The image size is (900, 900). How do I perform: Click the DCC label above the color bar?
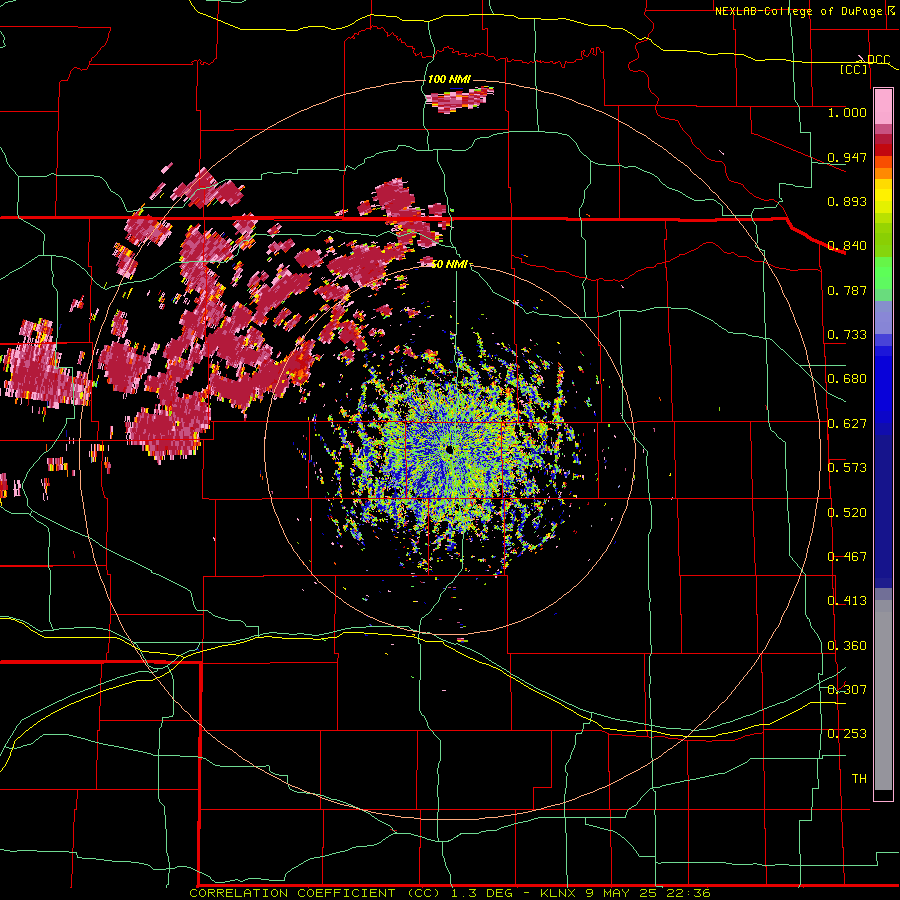(x=878, y=60)
